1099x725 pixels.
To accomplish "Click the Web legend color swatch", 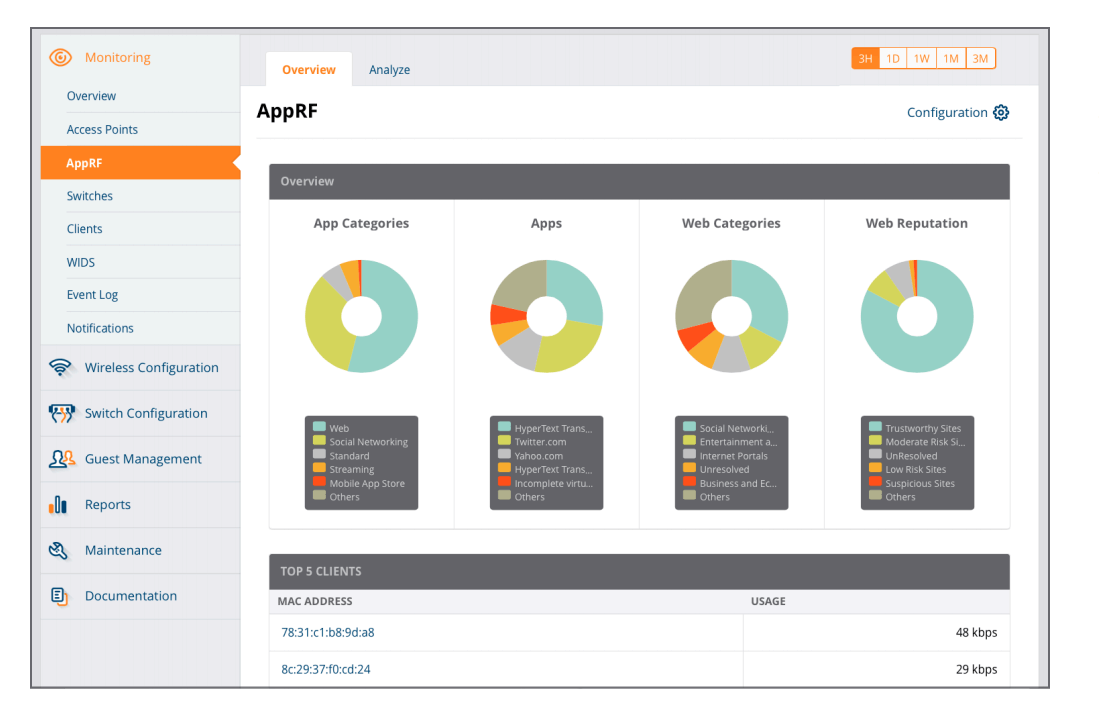I will 319,428.
